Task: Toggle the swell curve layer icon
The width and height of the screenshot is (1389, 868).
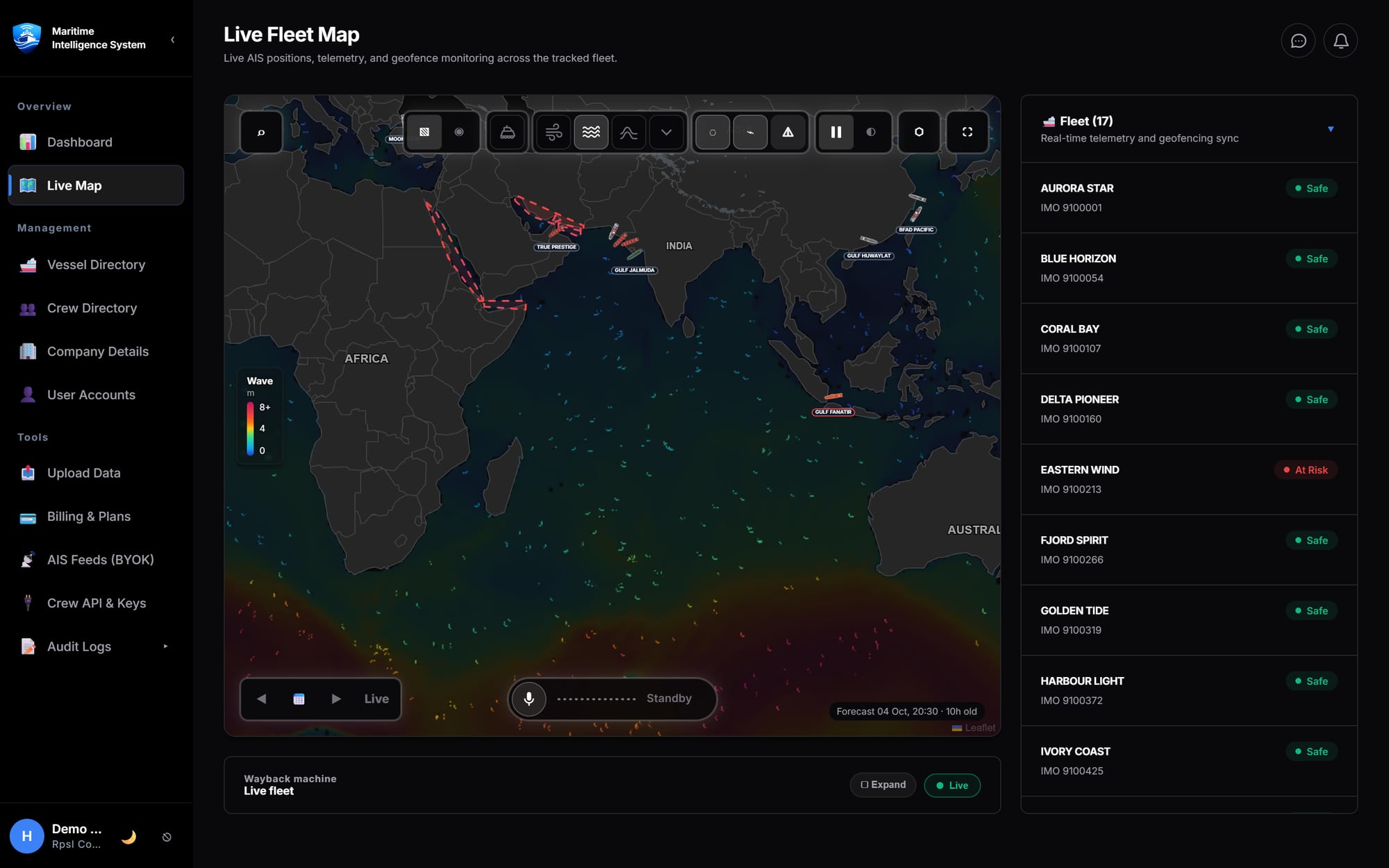Action: pyautogui.click(x=629, y=132)
